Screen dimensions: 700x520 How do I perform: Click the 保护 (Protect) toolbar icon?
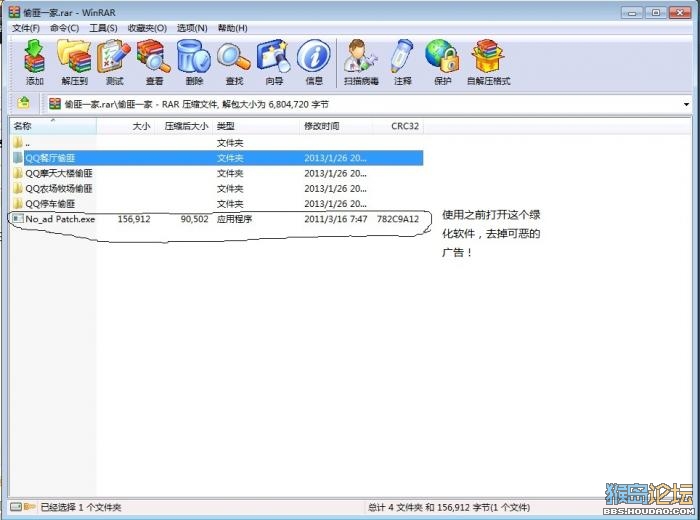(x=442, y=57)
